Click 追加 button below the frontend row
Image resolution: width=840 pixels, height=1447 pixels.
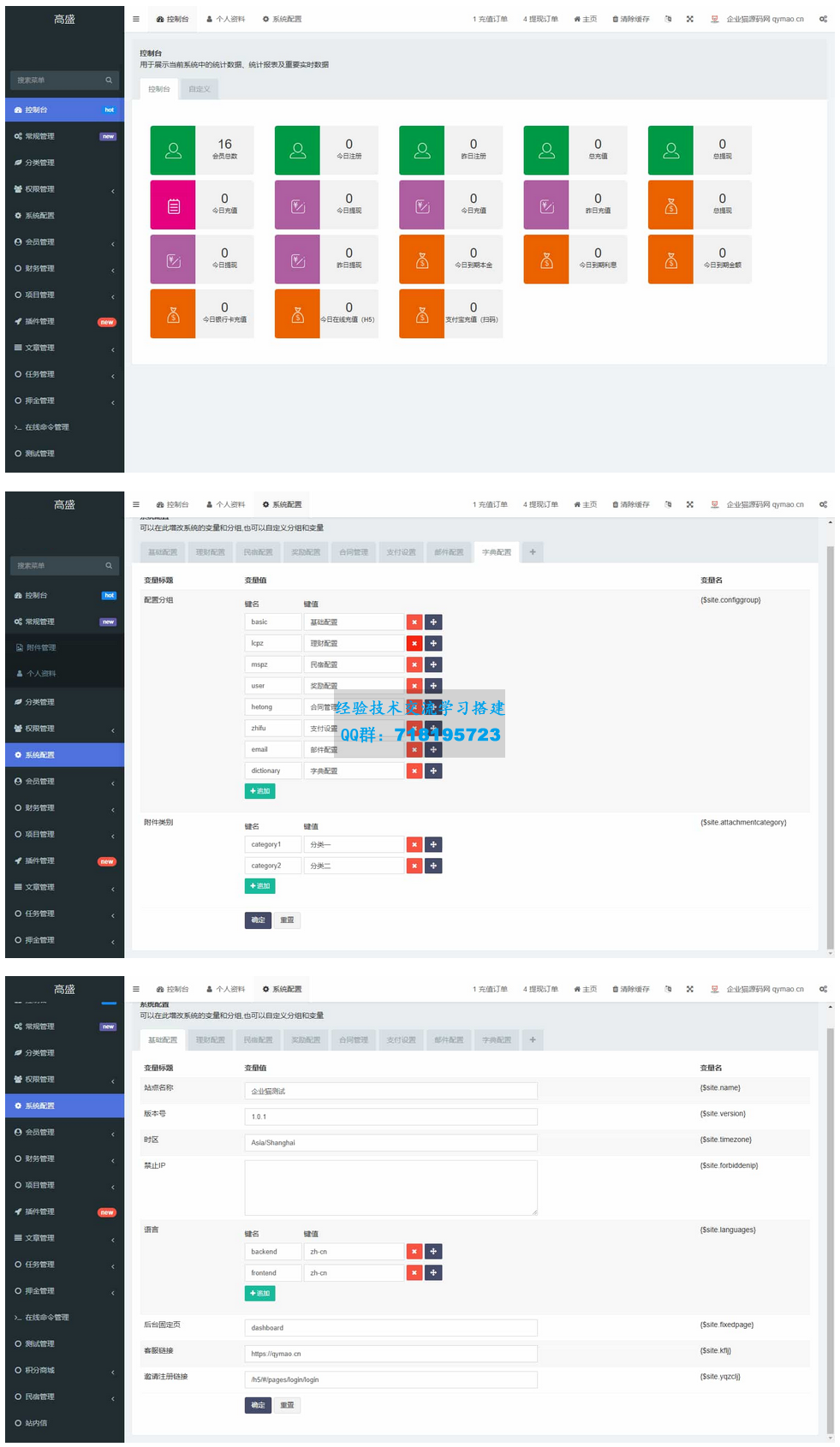(259, 1294)
